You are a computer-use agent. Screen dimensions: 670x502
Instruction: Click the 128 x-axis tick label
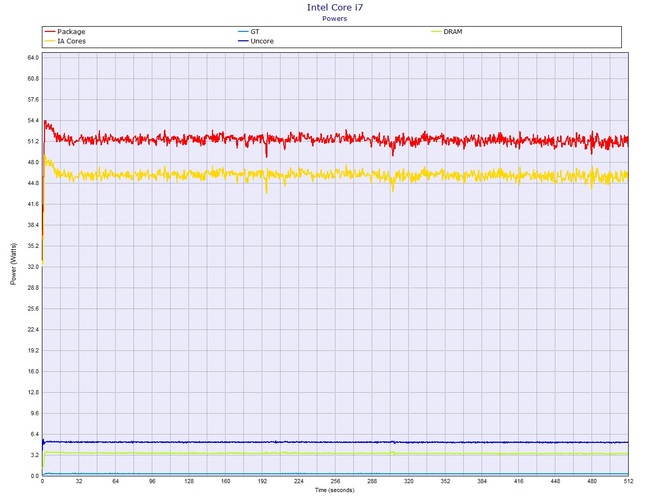189,481
